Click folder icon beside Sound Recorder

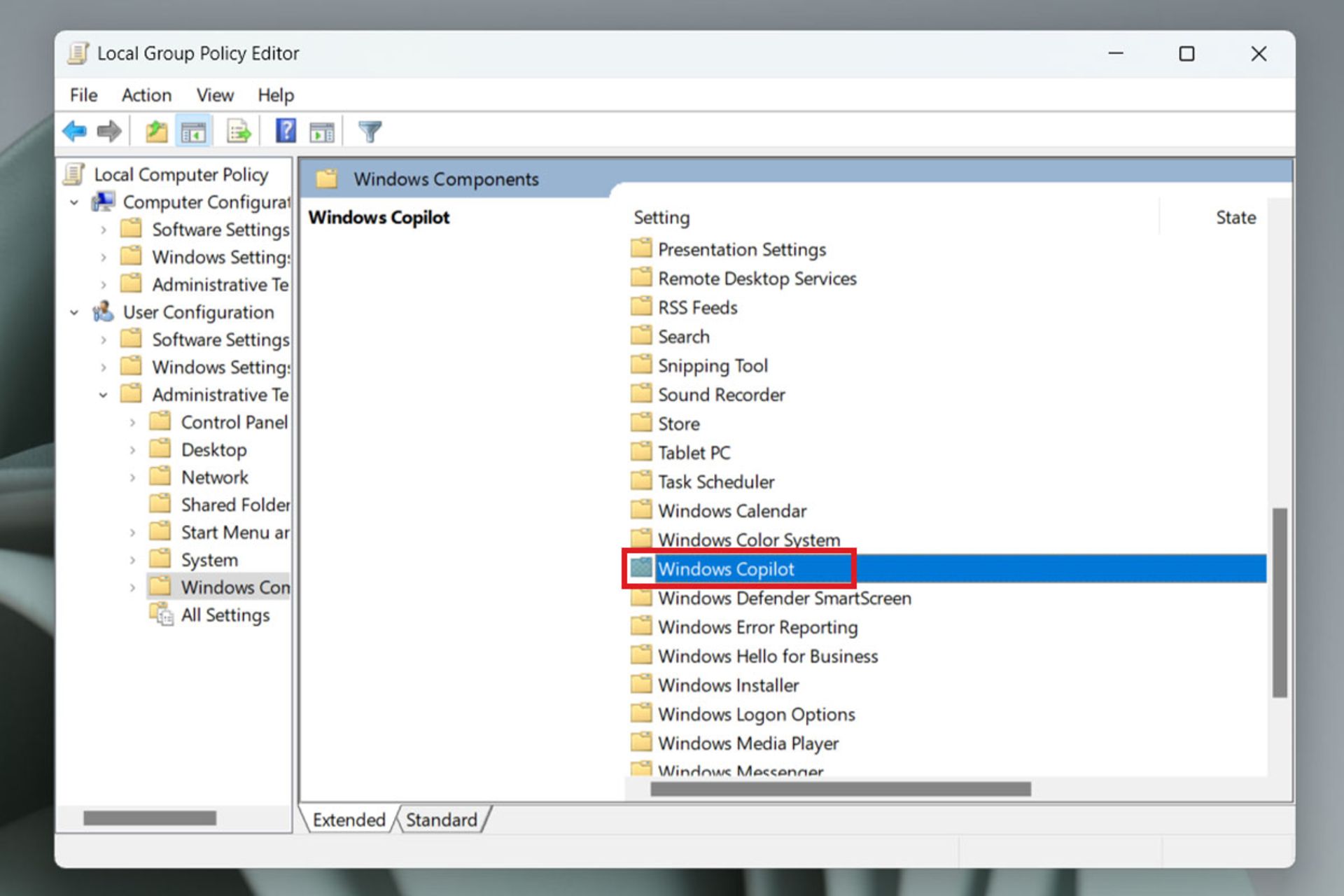pos(641,393)
